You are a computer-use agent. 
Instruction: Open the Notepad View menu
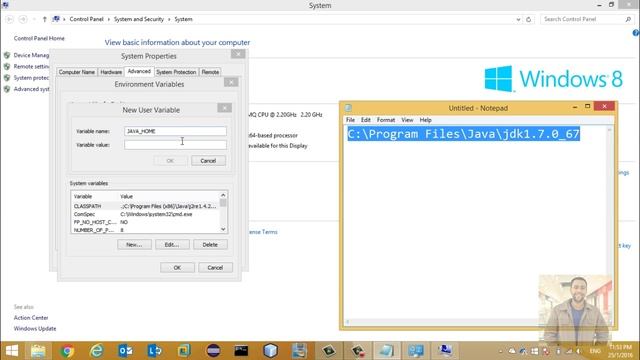pyautogui.click(x=407, y=120)
